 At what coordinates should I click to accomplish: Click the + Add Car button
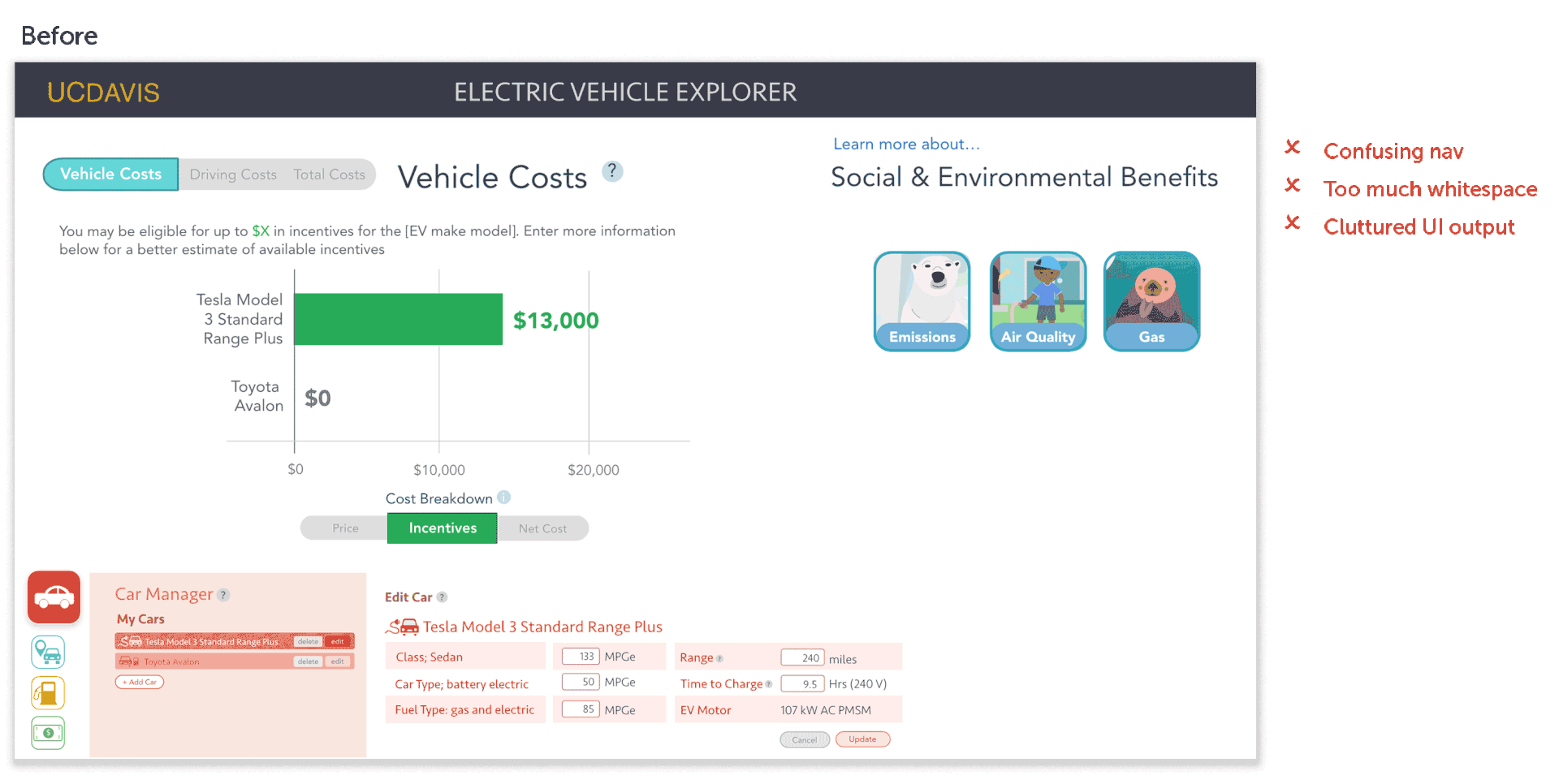[140, 682]
